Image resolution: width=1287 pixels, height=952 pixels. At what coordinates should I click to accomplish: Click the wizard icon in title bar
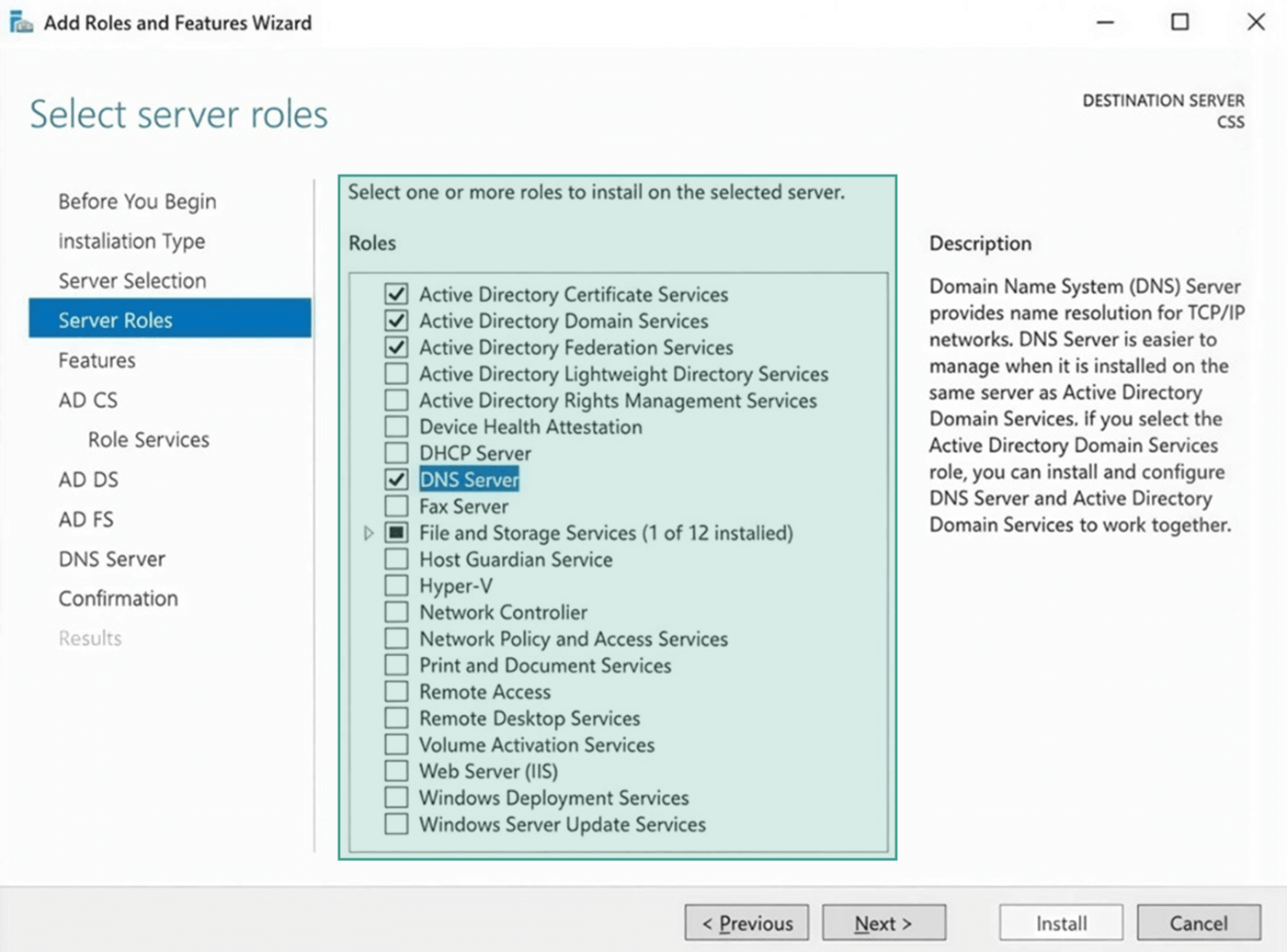click(x=20, y=22)
